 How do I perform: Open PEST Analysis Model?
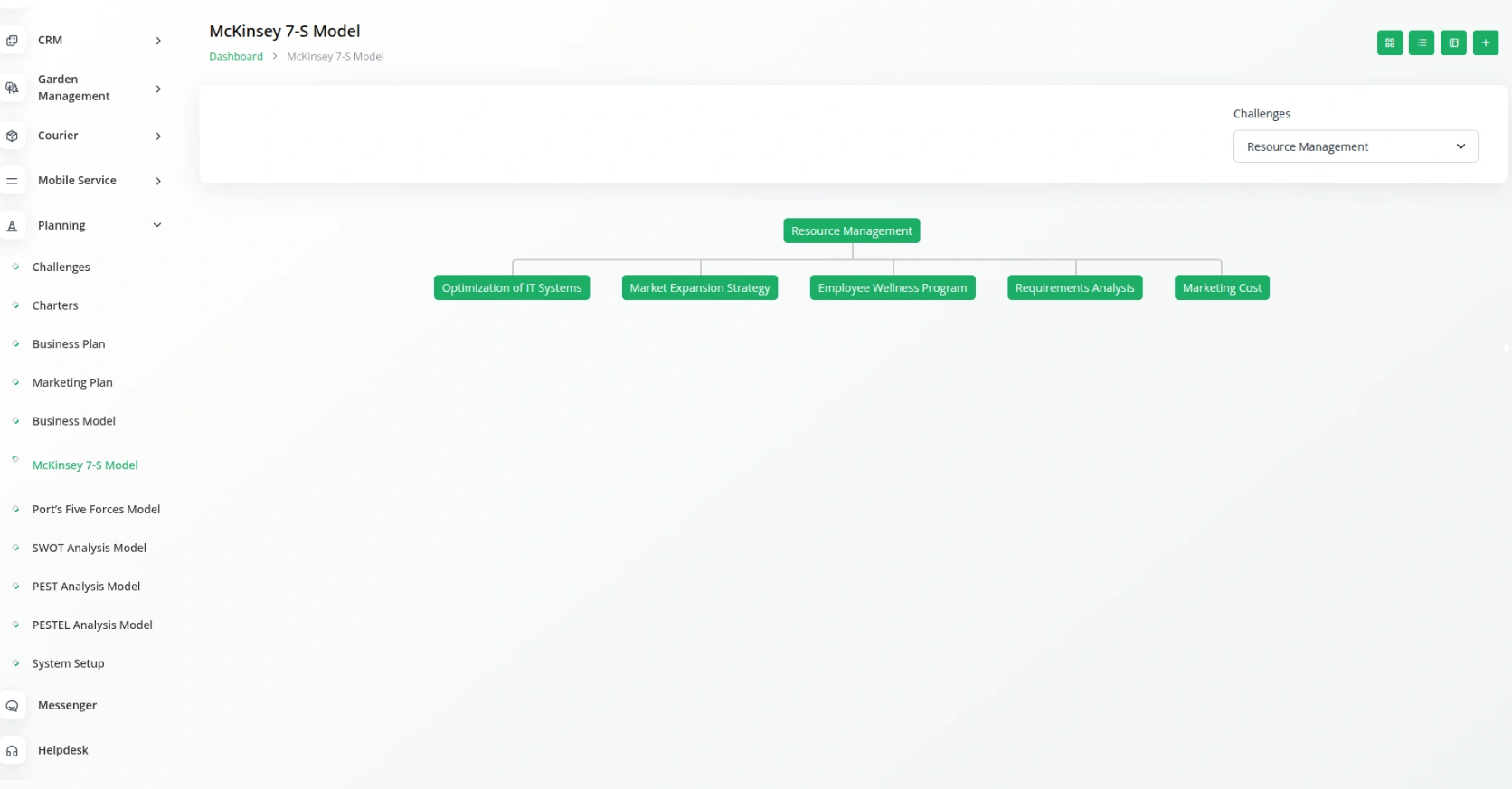click(x=86, y=587)
